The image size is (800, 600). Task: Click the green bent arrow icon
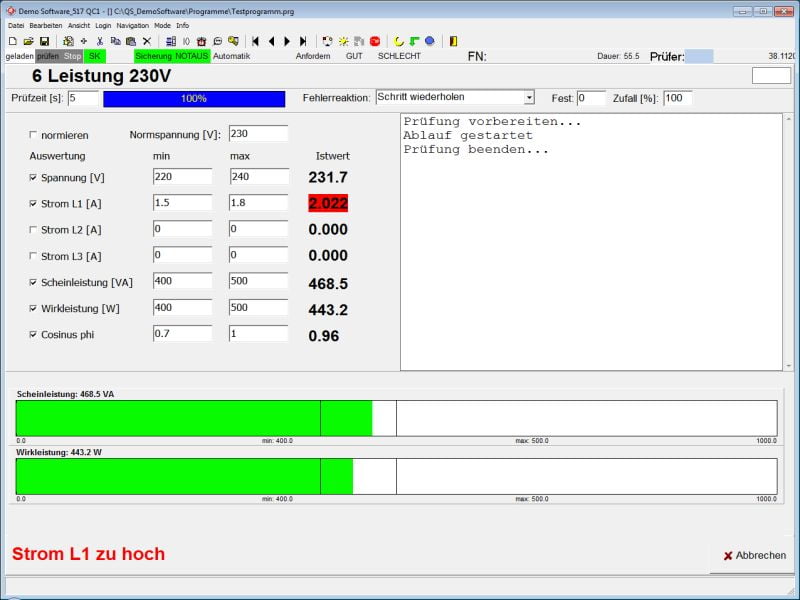coord(414,41)
